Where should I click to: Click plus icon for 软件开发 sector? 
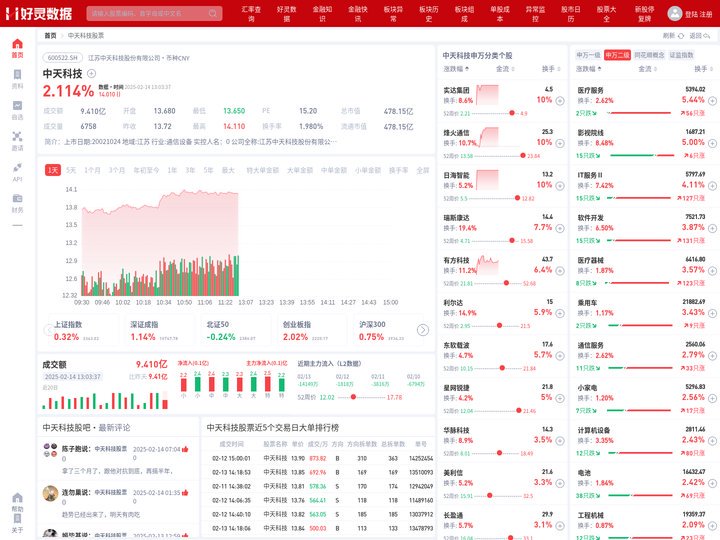tap(712, 228)
